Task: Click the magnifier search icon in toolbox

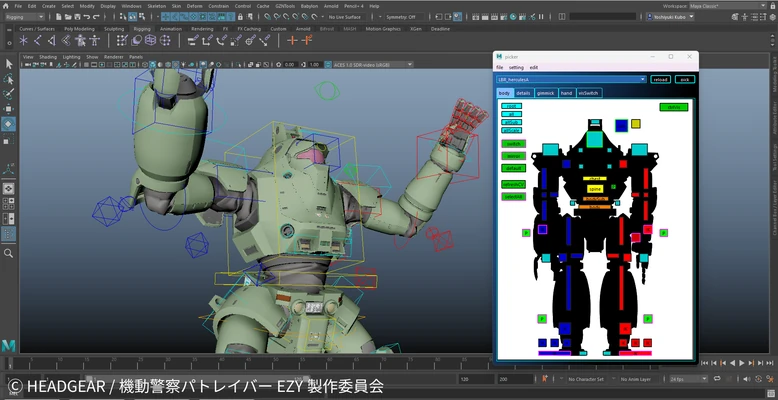Action: (8, 254)
